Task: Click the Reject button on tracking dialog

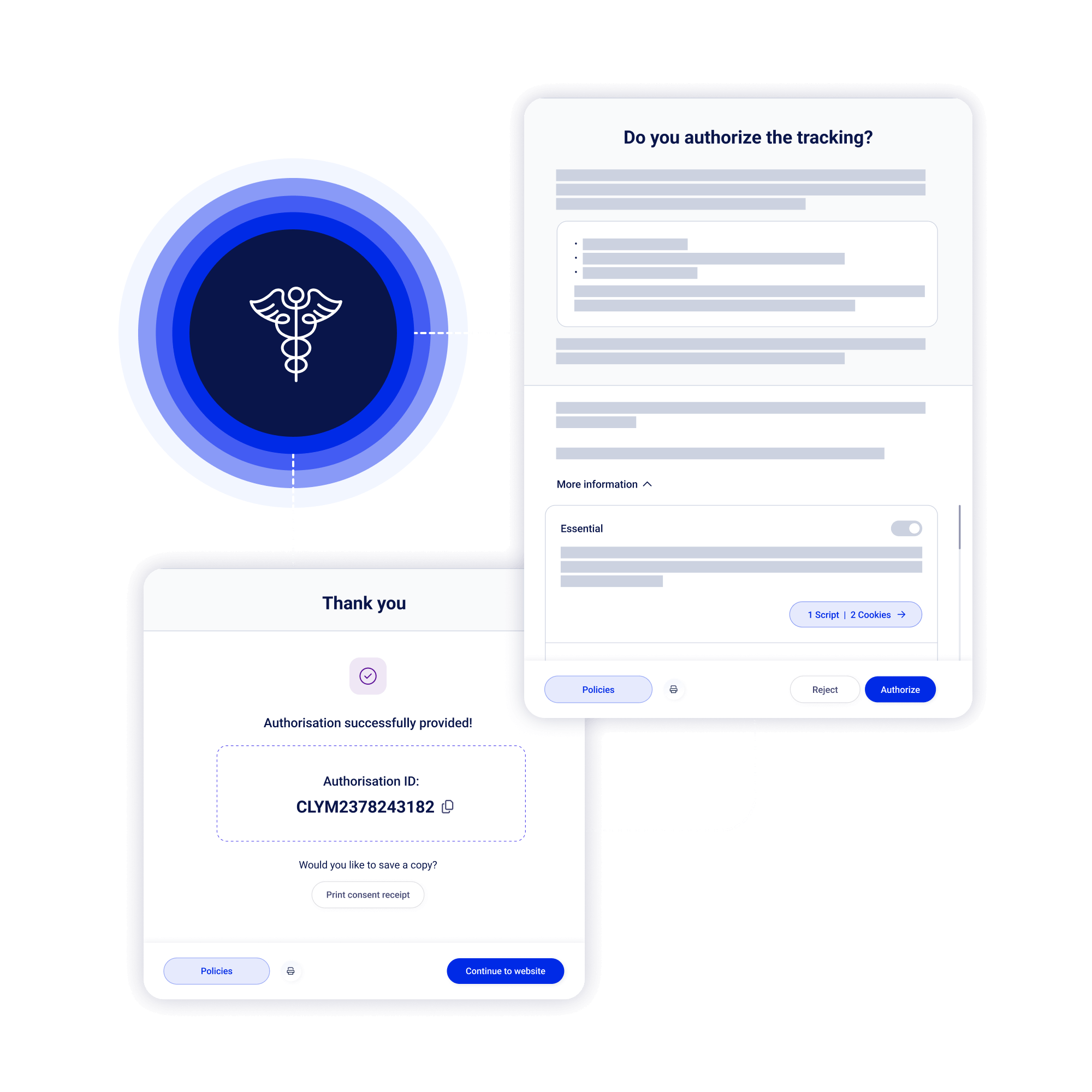Action: [x=824, y=688]
